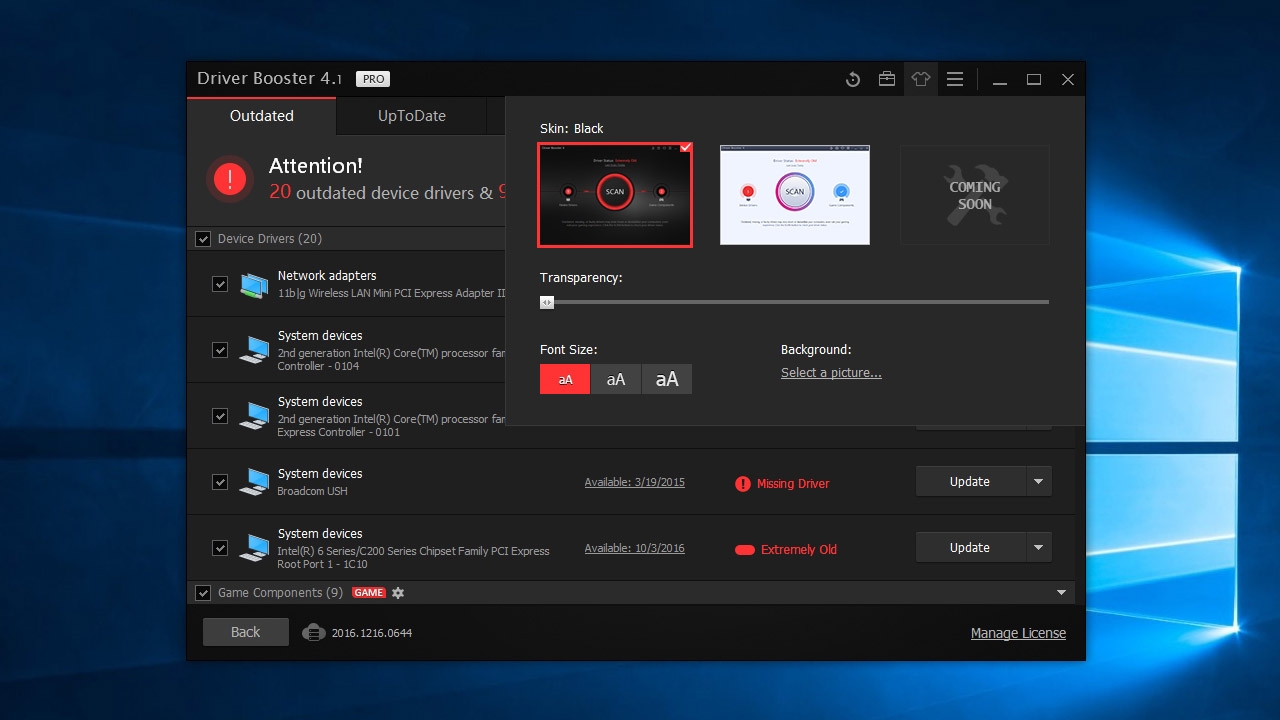Viewport: 1280px width, 720px height.
Task: Toggle the Skin t-shirt icon
Action: pyautogui.click(x=921, y=79)
